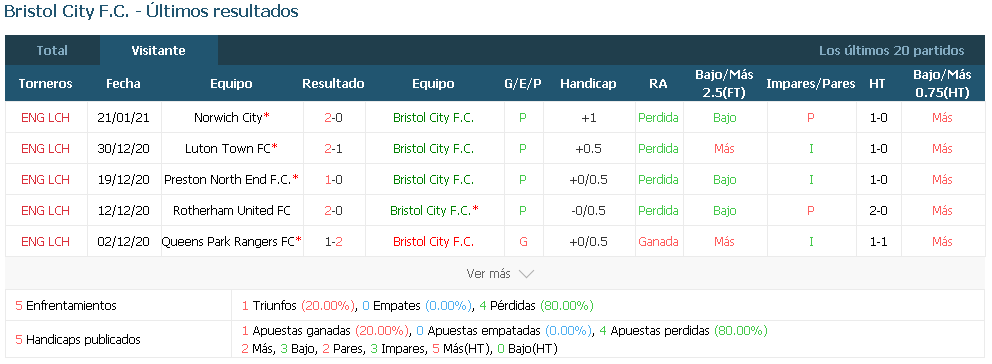Click the Handicap column header
This screenshot has width=992, height=364.
[588, 84]
